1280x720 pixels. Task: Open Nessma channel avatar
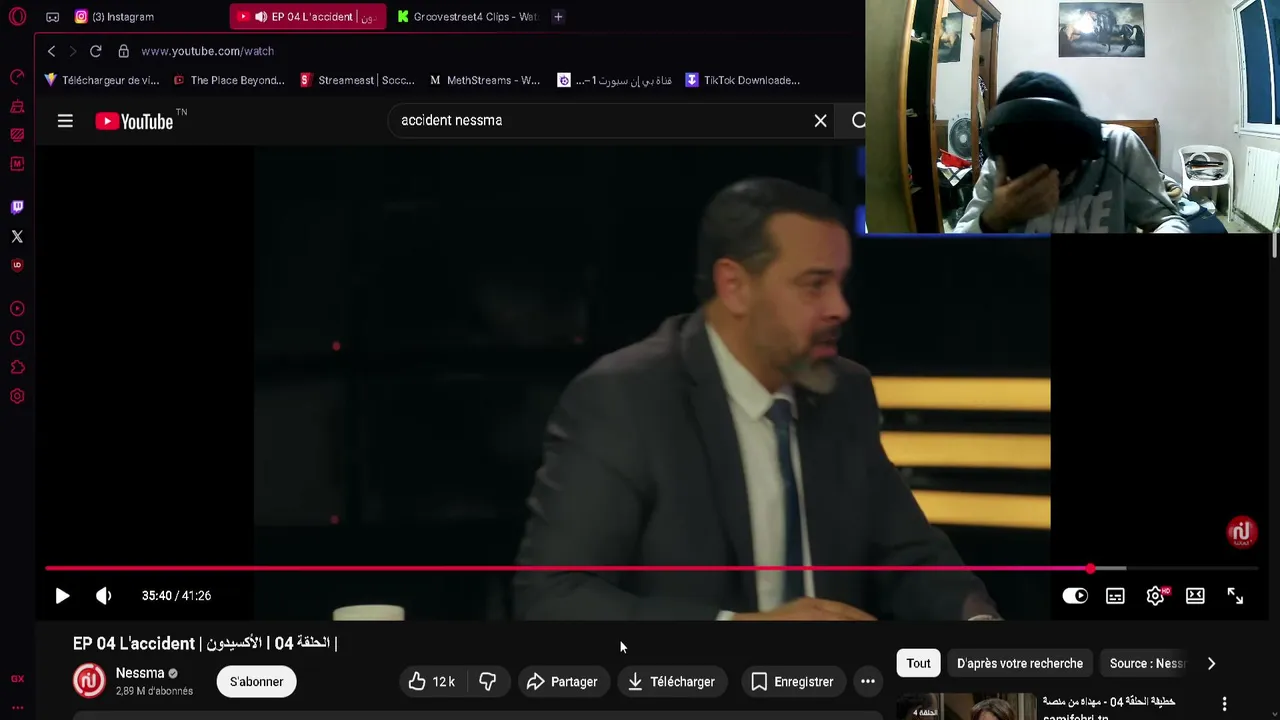(89, 681)
